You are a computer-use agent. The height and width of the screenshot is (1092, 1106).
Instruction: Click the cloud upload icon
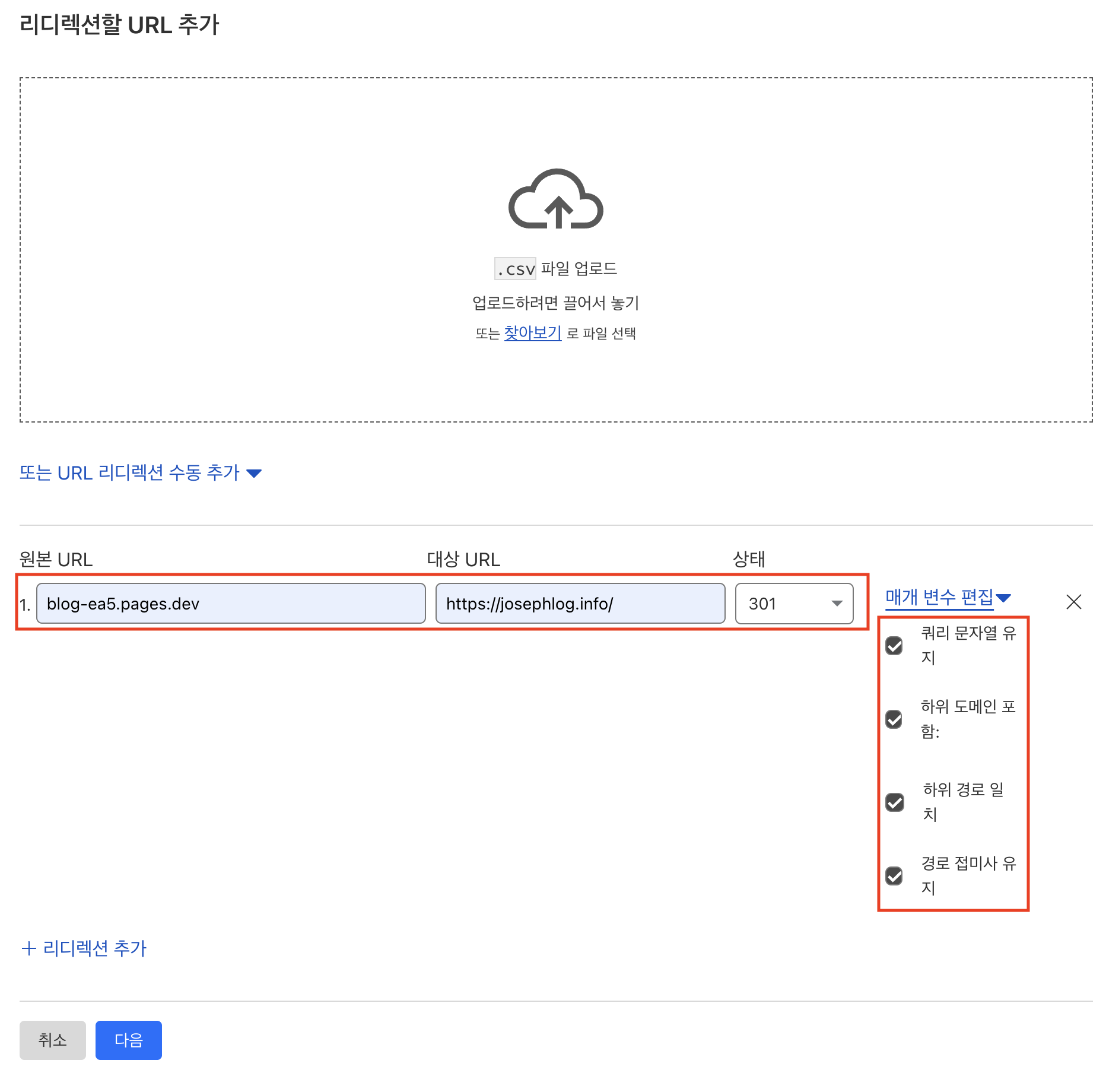click(x=555, y=199)
